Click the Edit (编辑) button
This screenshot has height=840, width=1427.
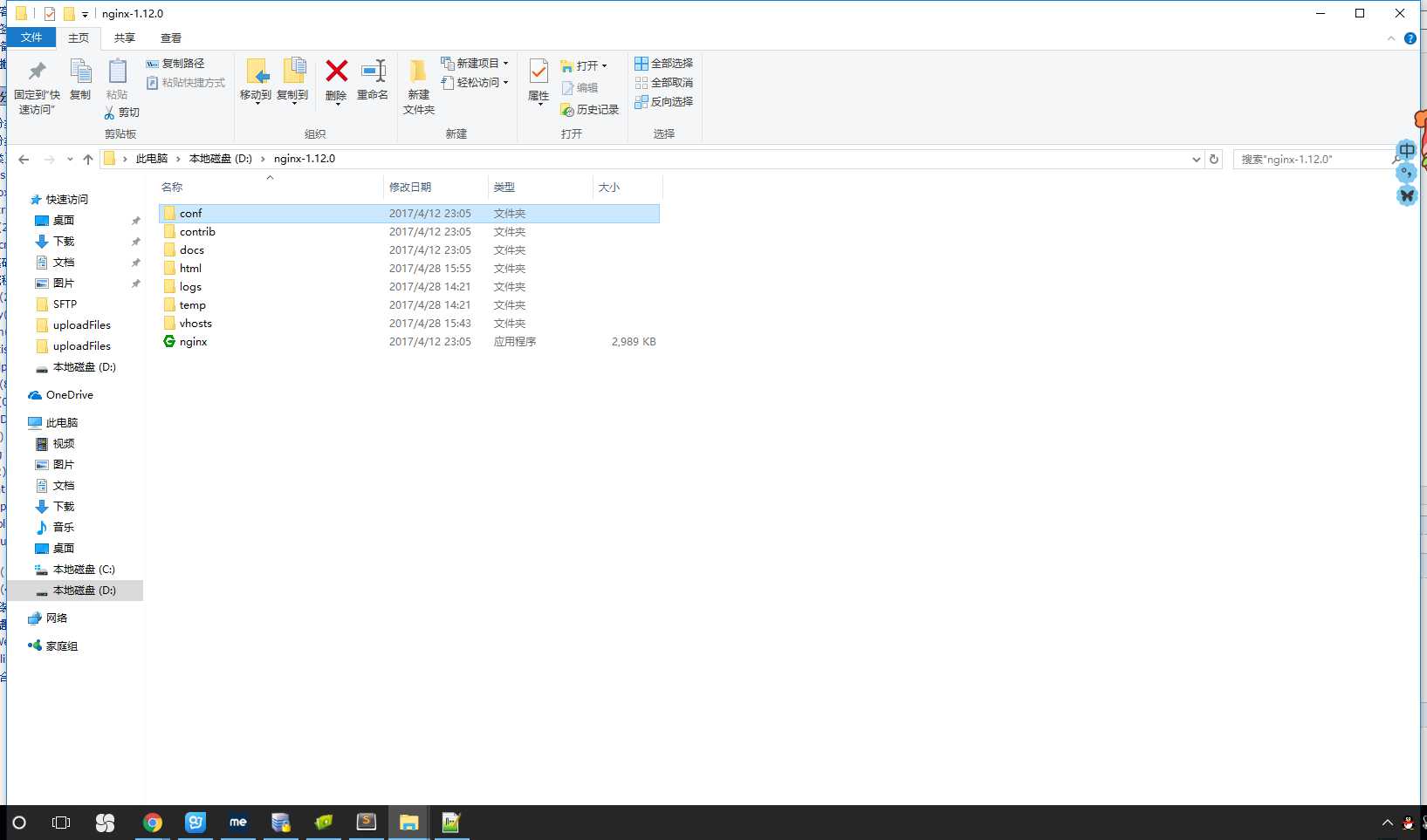tap(580, 88)
